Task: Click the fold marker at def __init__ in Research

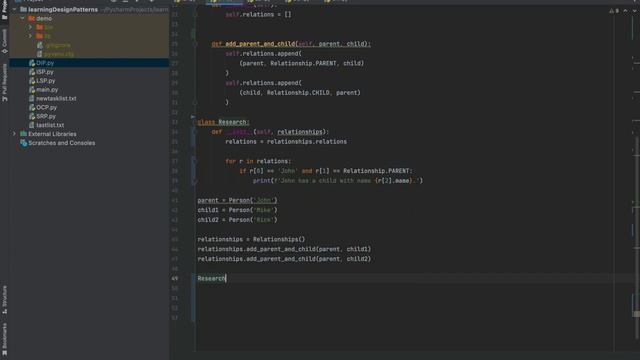Action: [x=195, y=132]
